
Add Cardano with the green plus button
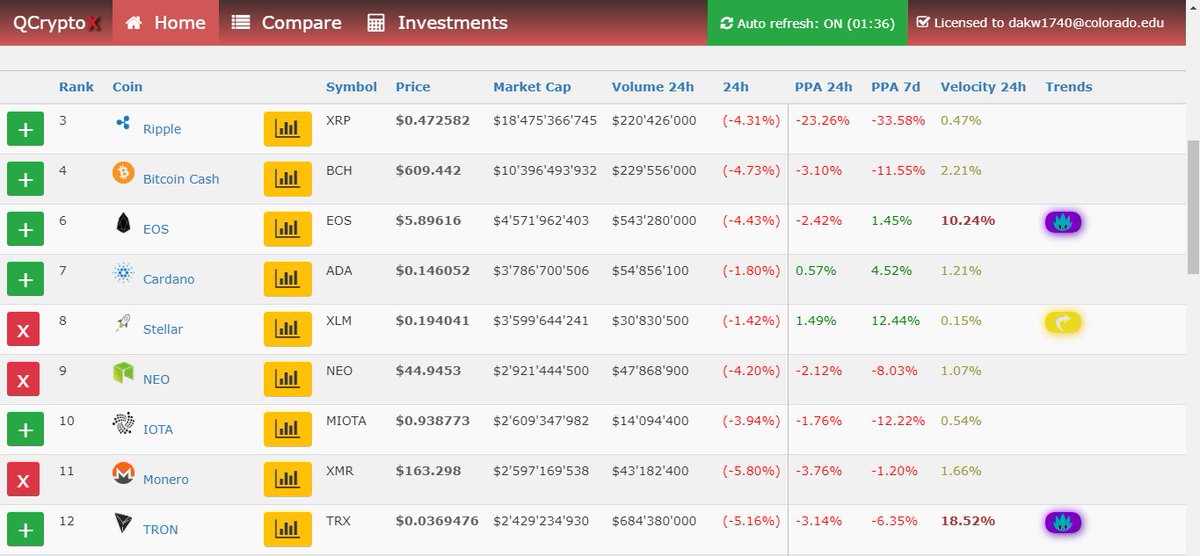(x=25, y=279)
